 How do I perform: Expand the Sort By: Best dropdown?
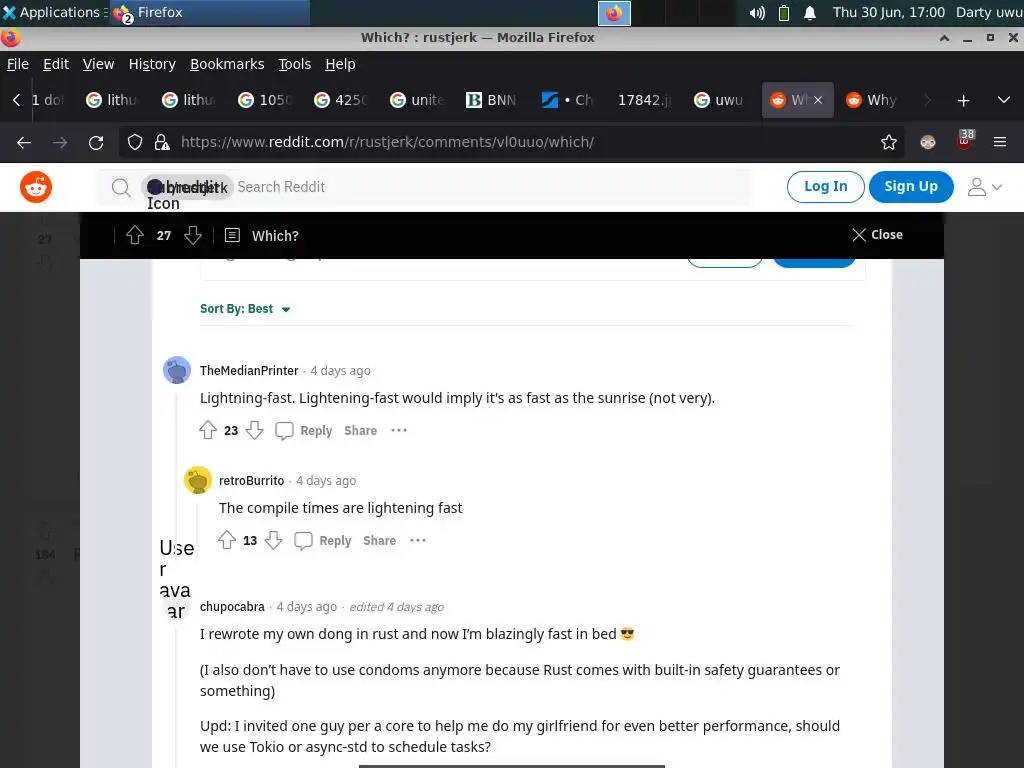pos(245,309)
